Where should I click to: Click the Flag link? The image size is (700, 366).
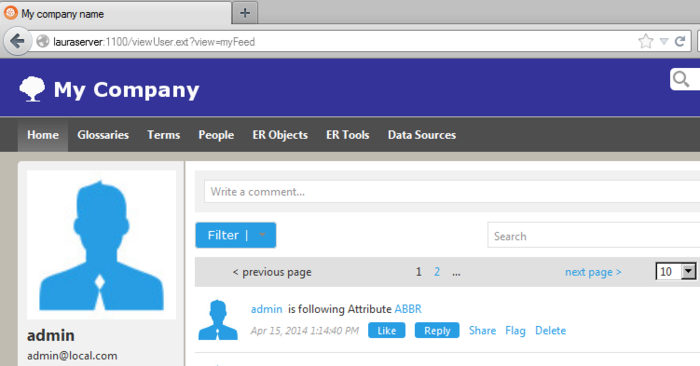(x=515, y=330)
